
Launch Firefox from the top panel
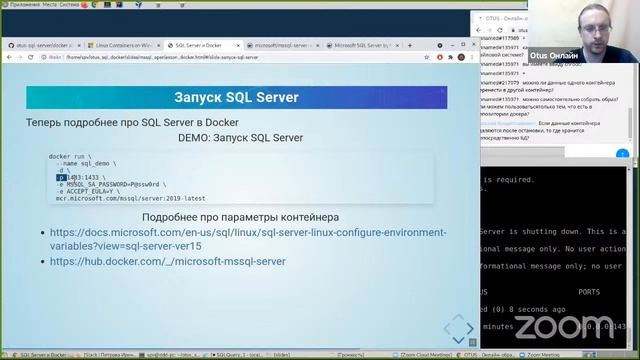84,4
